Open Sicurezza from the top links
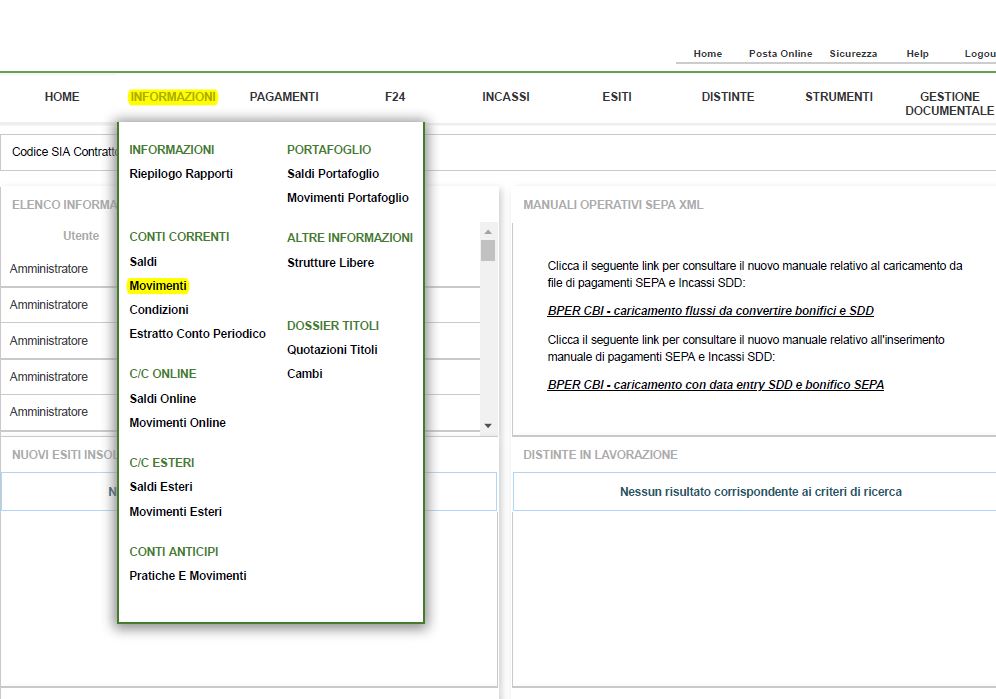Screen dimensions: 996x699 tap(853, 54)
